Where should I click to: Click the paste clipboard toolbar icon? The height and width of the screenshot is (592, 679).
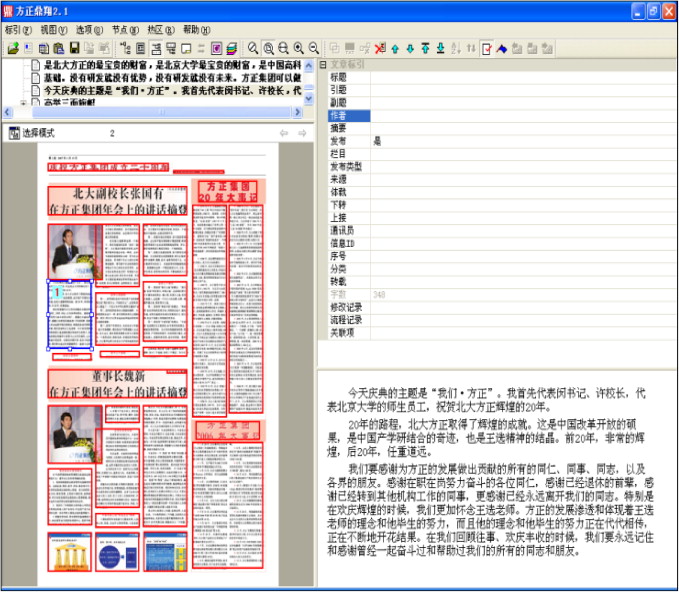59,48
